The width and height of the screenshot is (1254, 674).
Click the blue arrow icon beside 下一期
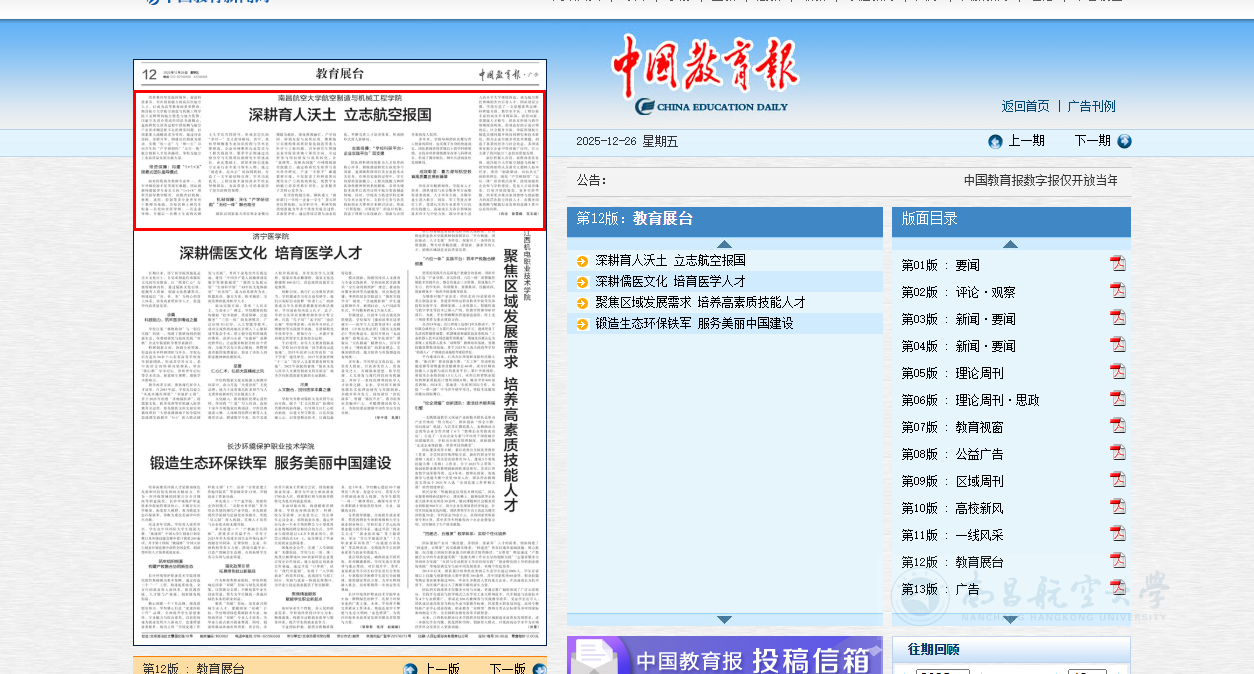pos(1124,141)
